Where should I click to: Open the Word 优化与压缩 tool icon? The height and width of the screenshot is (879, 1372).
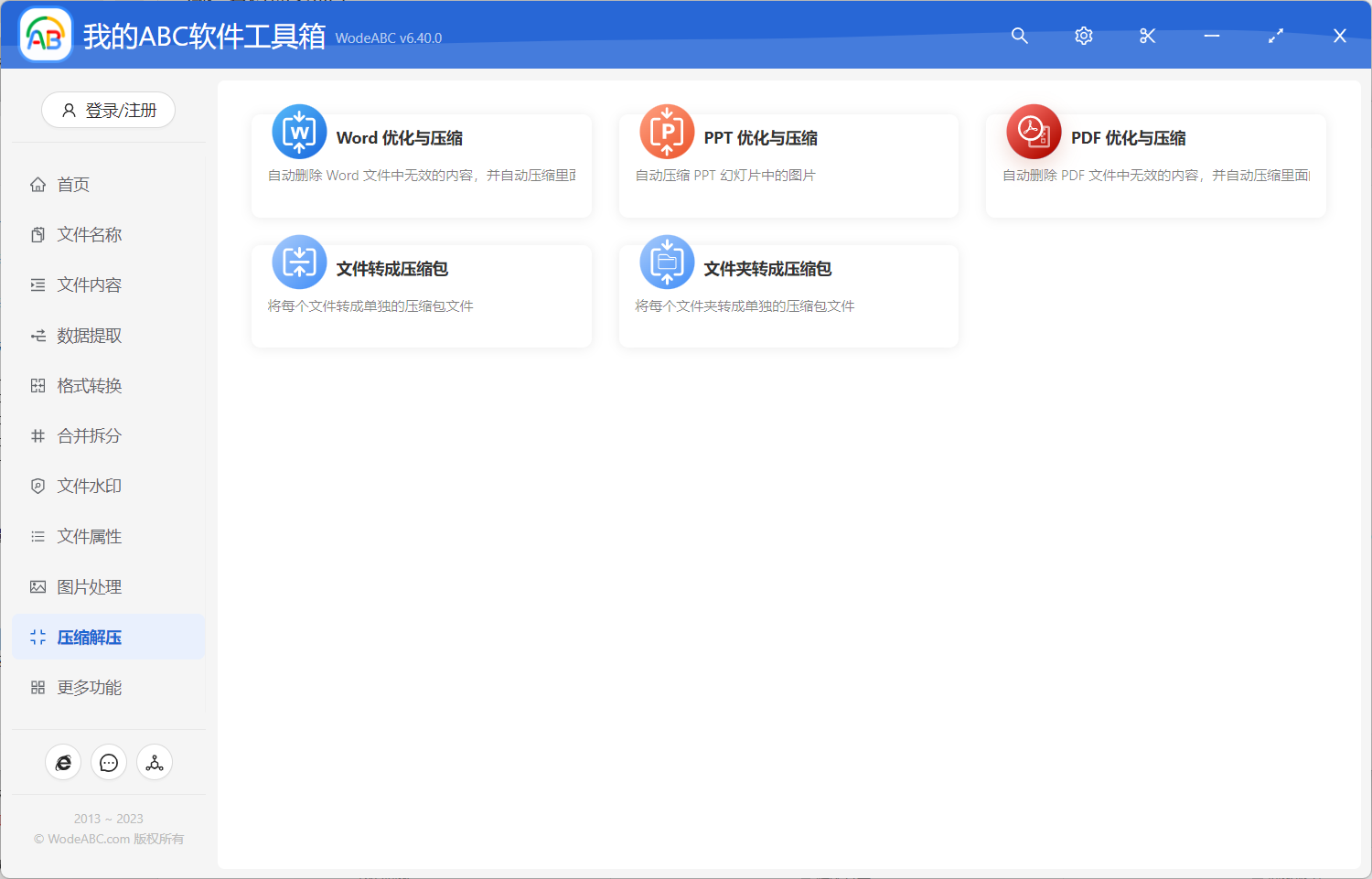coord(299,132)
